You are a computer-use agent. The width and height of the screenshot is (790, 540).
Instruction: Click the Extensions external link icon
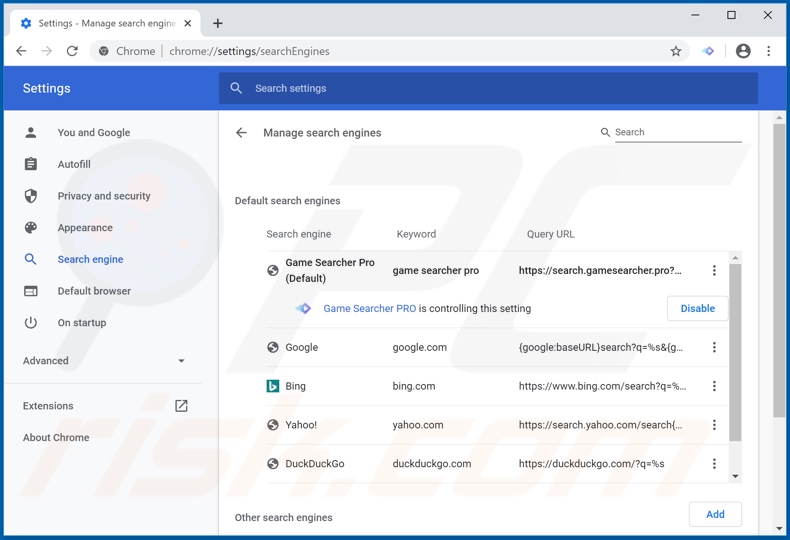(x=181, y=406)
